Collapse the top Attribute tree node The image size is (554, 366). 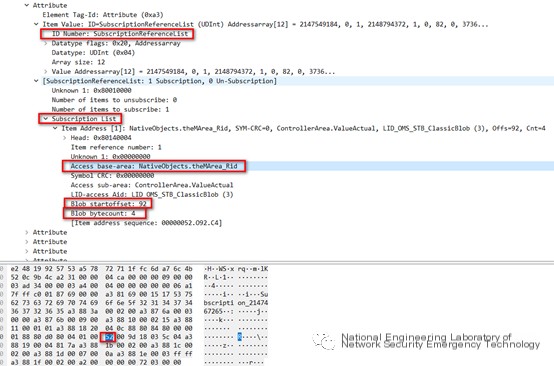(27, 5)
